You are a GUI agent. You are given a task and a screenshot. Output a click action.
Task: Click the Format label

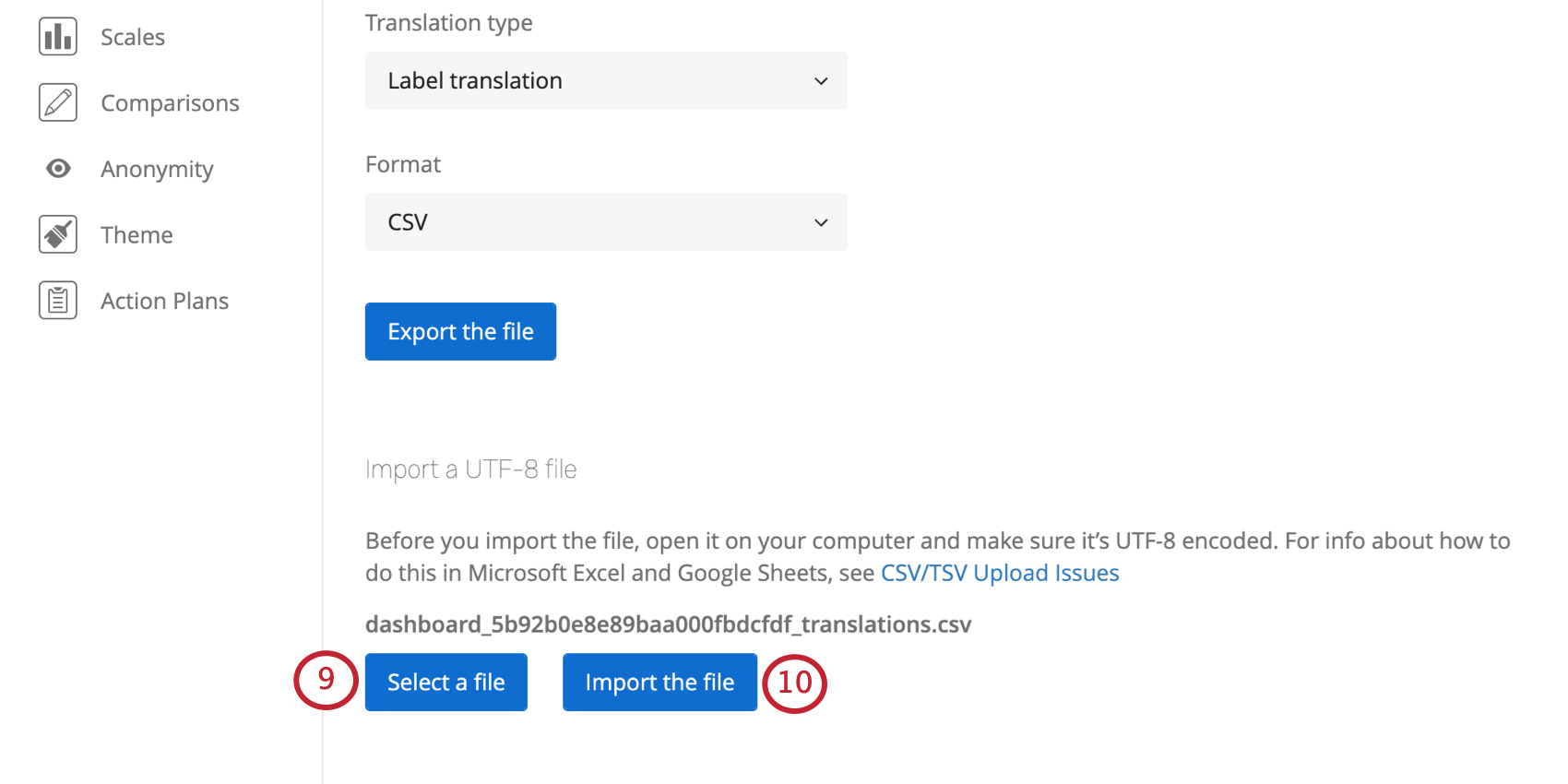[x=403, y=164]
